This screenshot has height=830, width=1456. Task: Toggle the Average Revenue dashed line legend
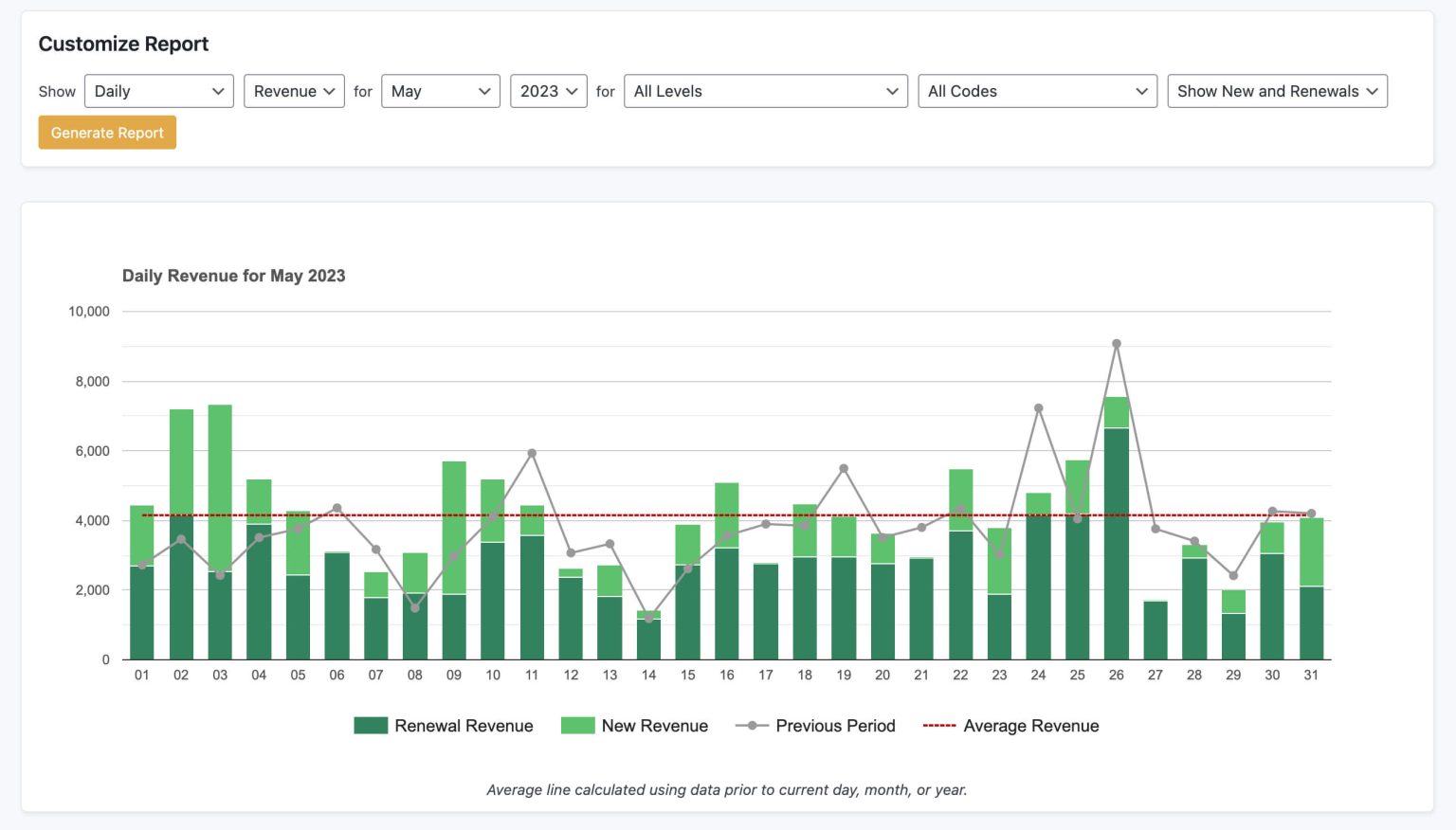pyautogui.click(x=1030, y=725)
